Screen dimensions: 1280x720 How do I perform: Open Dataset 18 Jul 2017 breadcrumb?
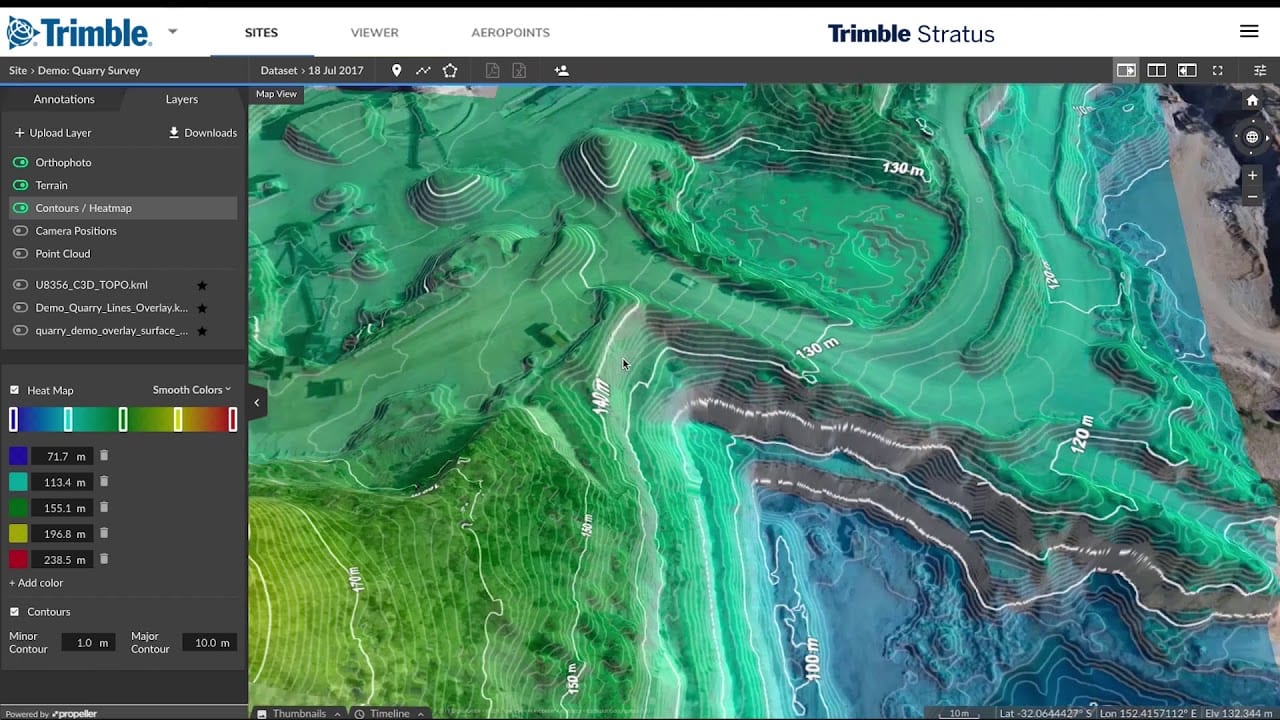[x=312, y=71]
